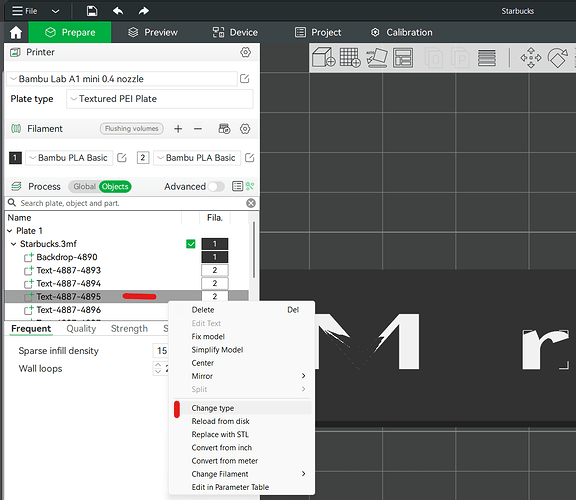Open the home screen icon
576x500 pixels.
click(16, 32)
